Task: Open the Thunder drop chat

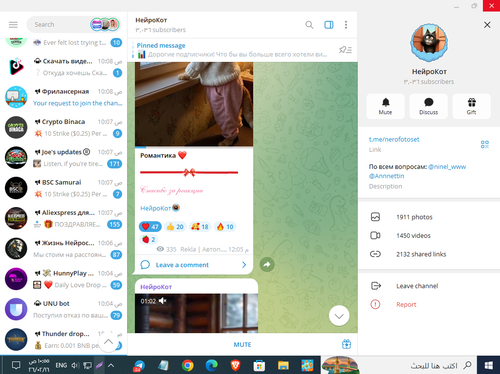Action: (63, 340)
